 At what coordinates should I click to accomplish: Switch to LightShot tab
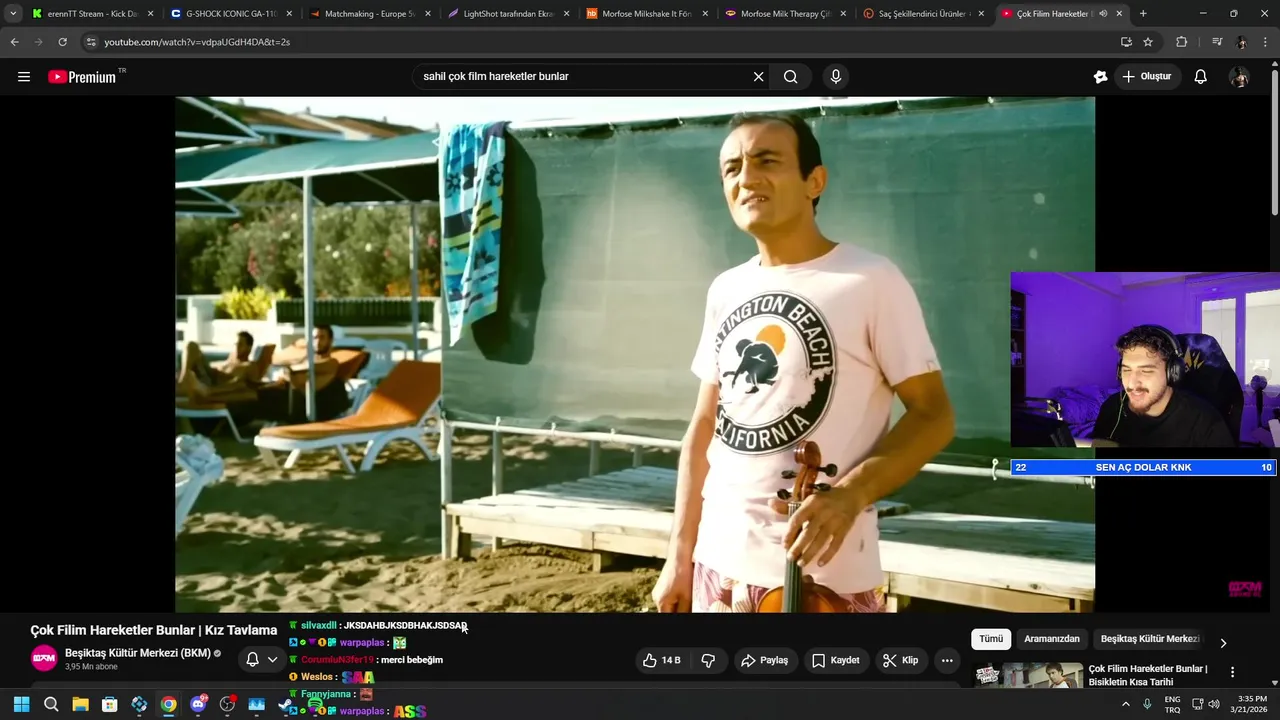(x=508, y=14)
